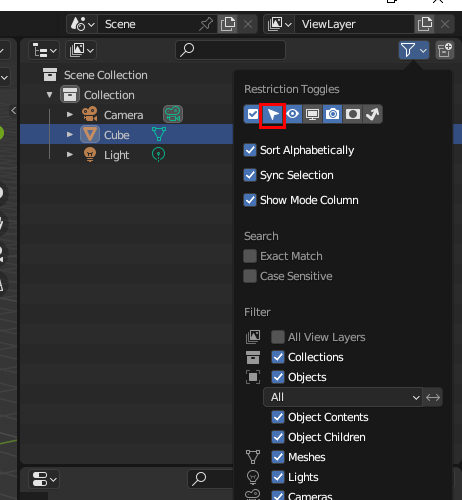Toggle the disable-in-renders camera restriction icon

click(x=332, y=114)
